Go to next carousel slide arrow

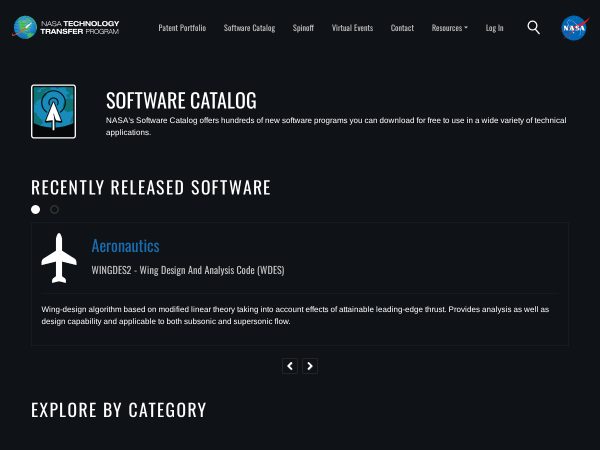click(x=310, y=366)
